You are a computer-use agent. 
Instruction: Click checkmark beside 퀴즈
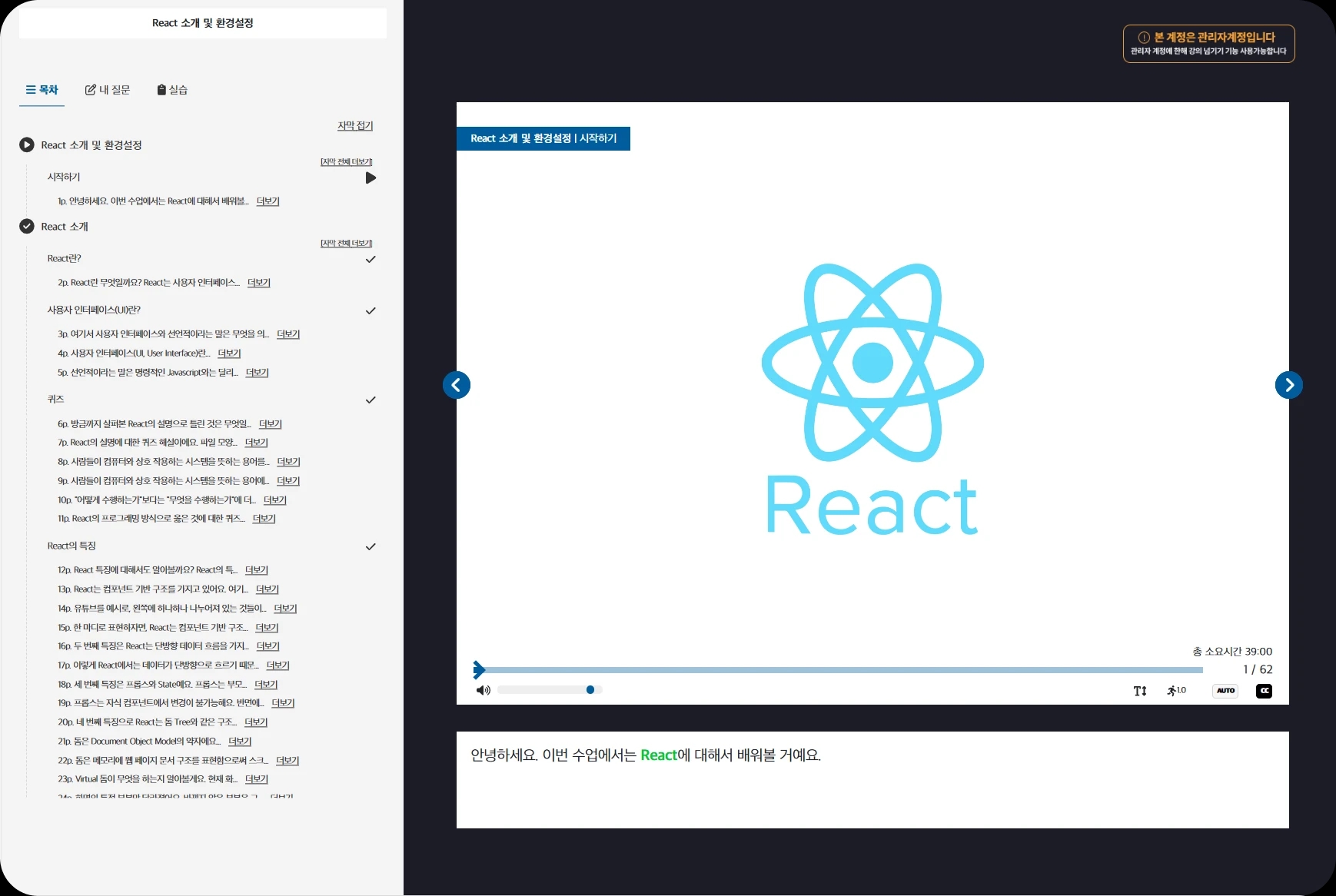[371, 400]
